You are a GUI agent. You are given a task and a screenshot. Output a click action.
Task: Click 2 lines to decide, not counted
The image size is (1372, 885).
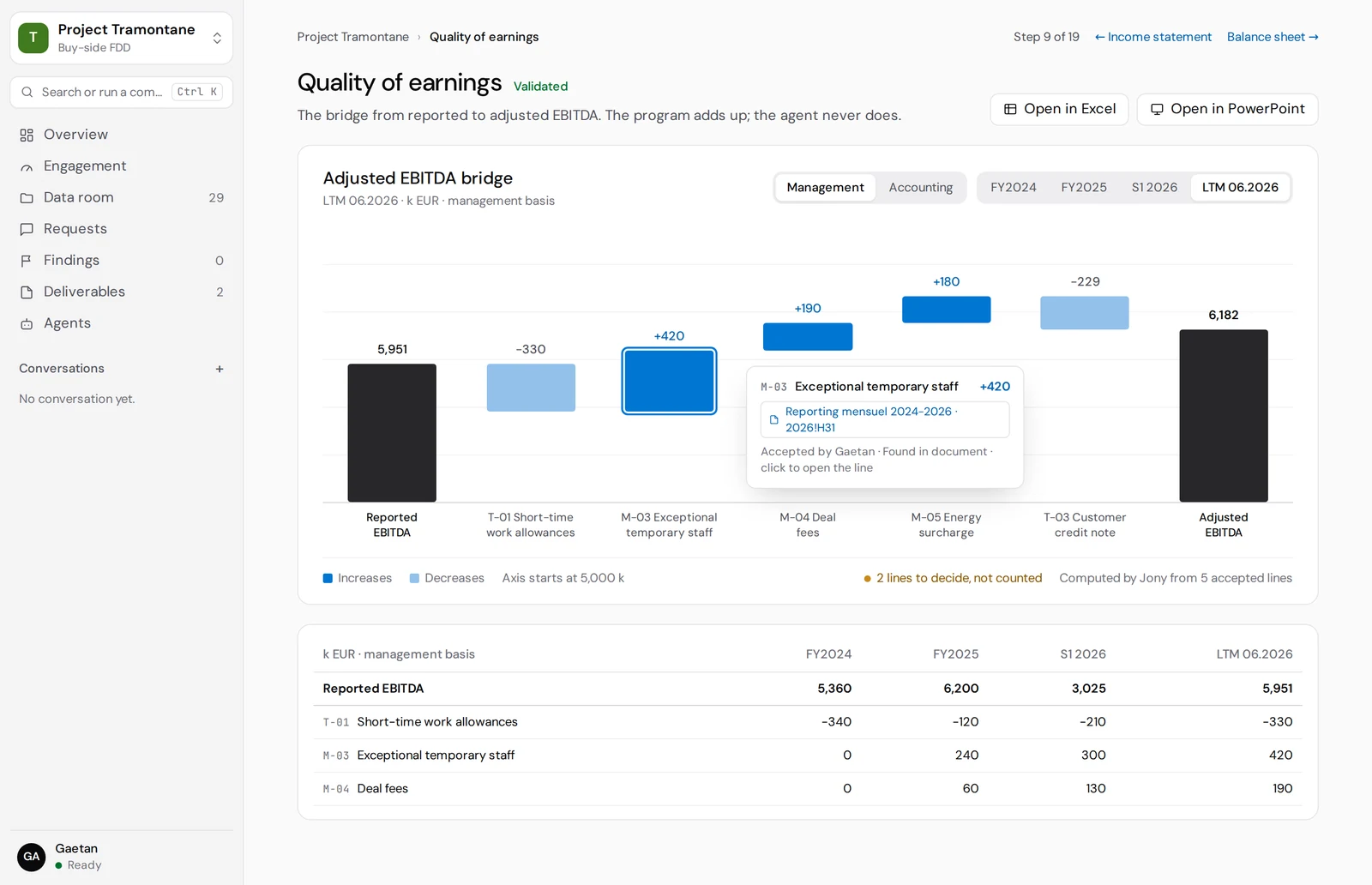click(953, 578)
